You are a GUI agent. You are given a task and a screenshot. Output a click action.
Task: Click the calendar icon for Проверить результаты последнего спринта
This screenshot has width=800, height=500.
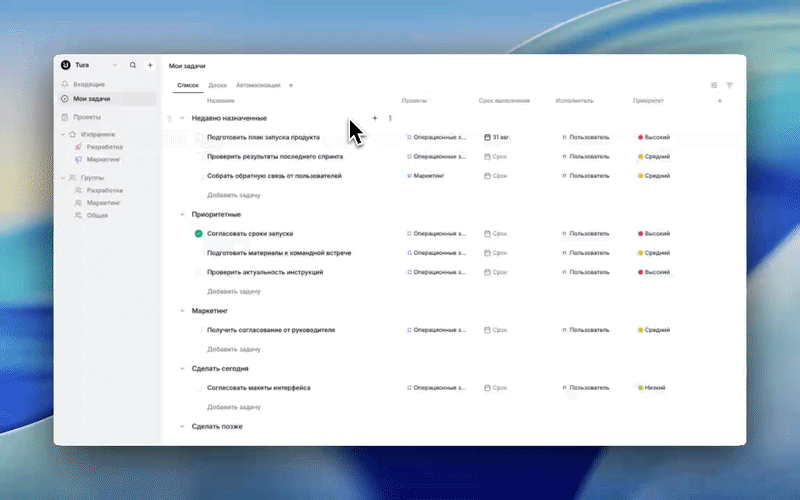487,157
